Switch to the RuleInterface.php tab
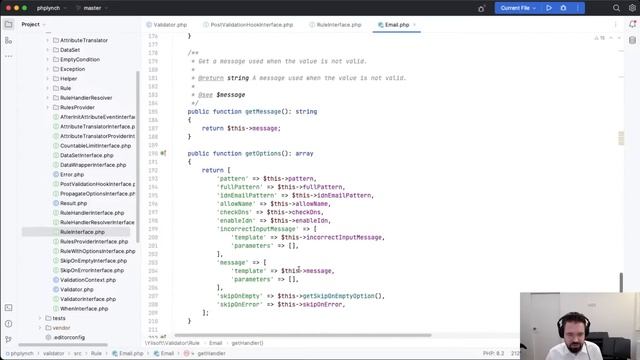The height and width of the screenshot is (360, 640). (336, 25)
